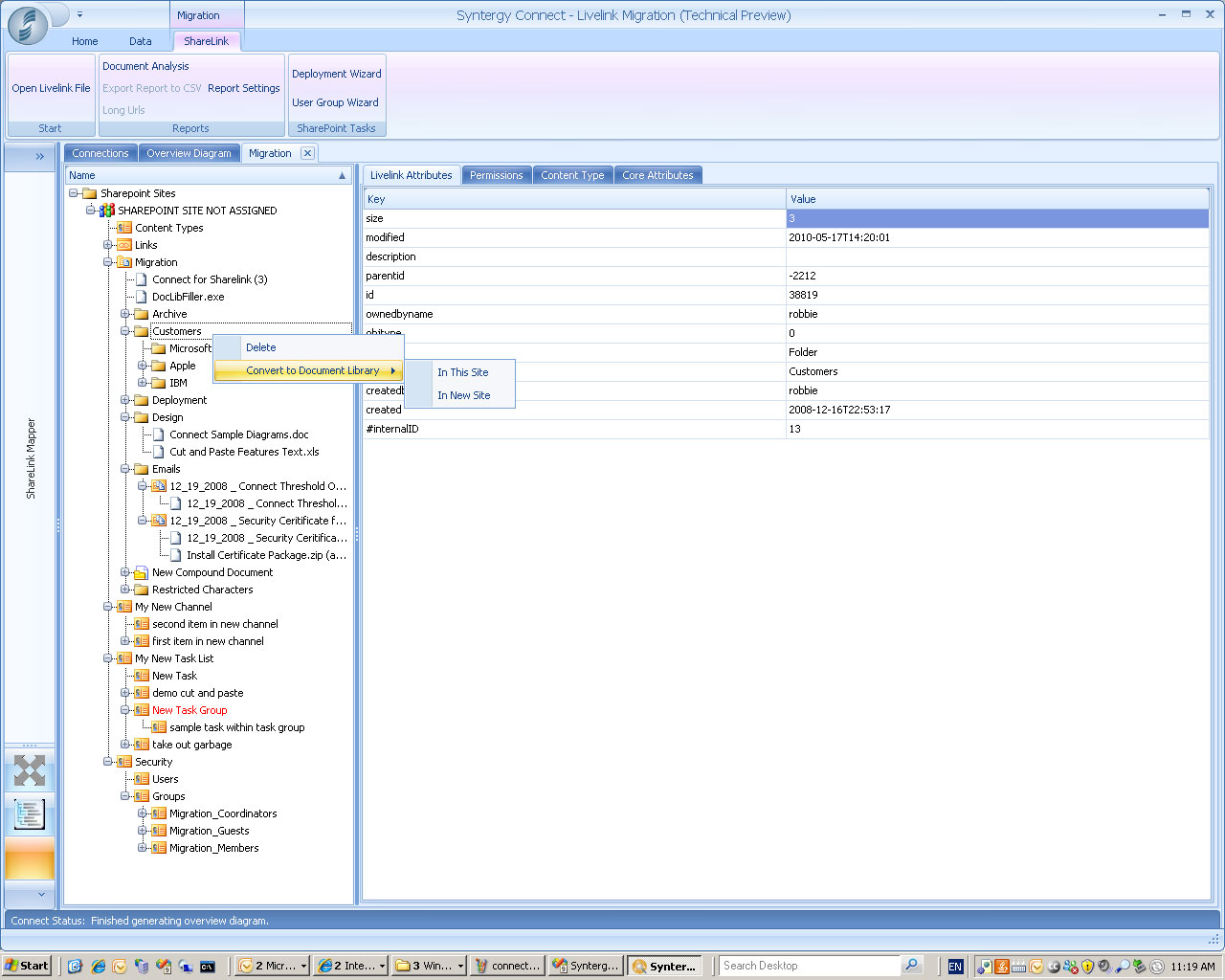Click Open Livelink File button
The height and width of the screenshot is (980, 1225).
coord(51,88)
